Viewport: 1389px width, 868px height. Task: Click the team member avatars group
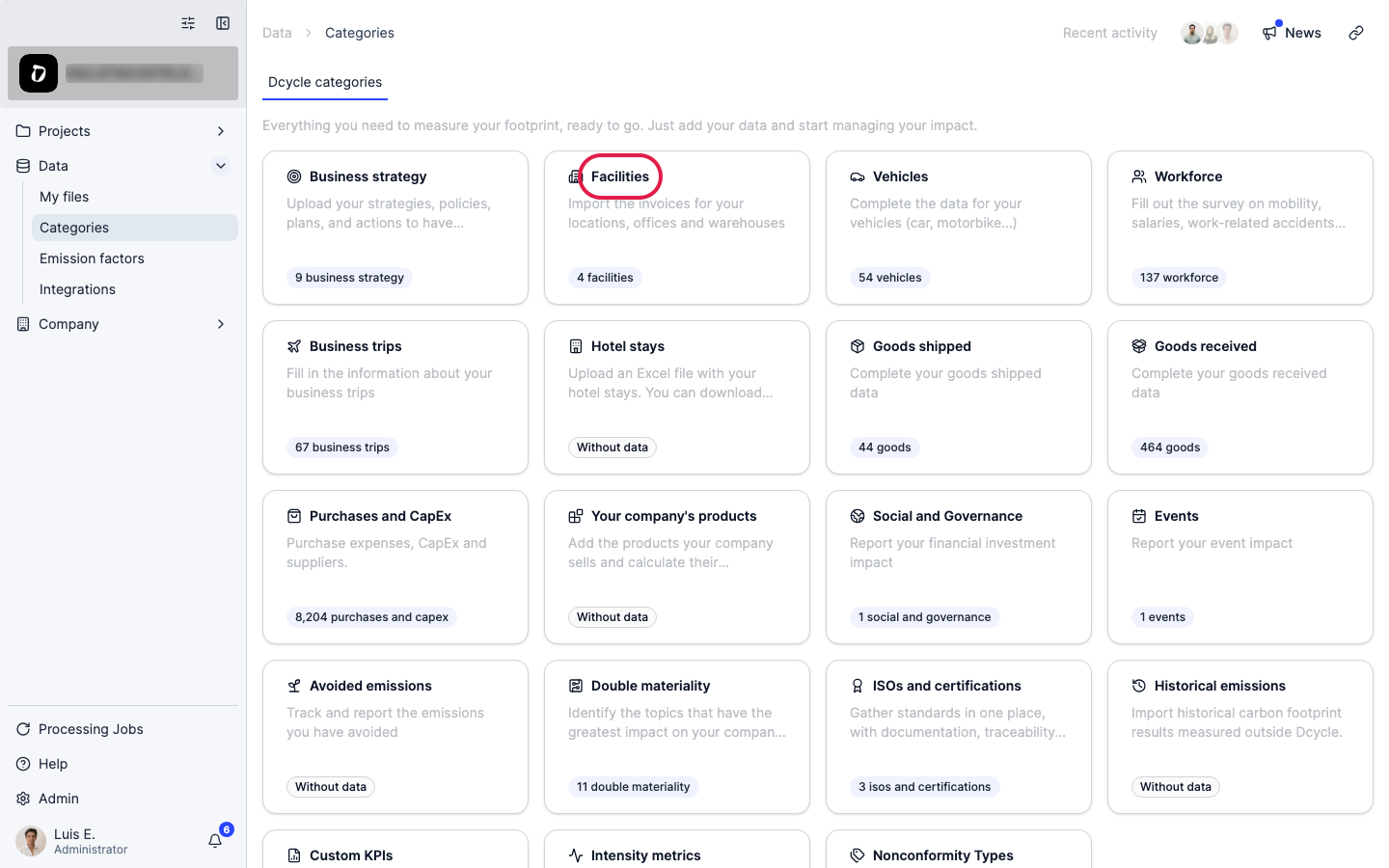coord(1210,33)
